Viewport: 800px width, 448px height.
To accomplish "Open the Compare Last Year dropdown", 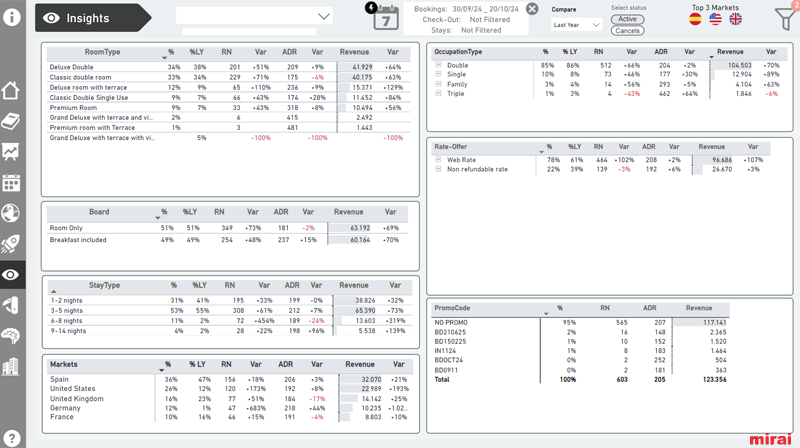I will click(x=576, y=24).
